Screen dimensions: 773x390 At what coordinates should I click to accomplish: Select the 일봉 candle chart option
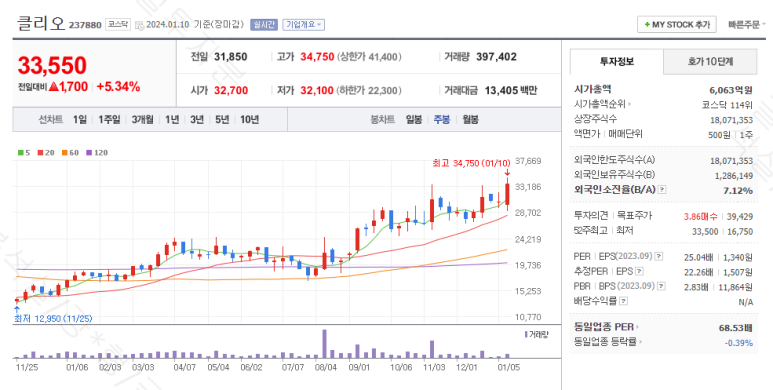(414, 119)
